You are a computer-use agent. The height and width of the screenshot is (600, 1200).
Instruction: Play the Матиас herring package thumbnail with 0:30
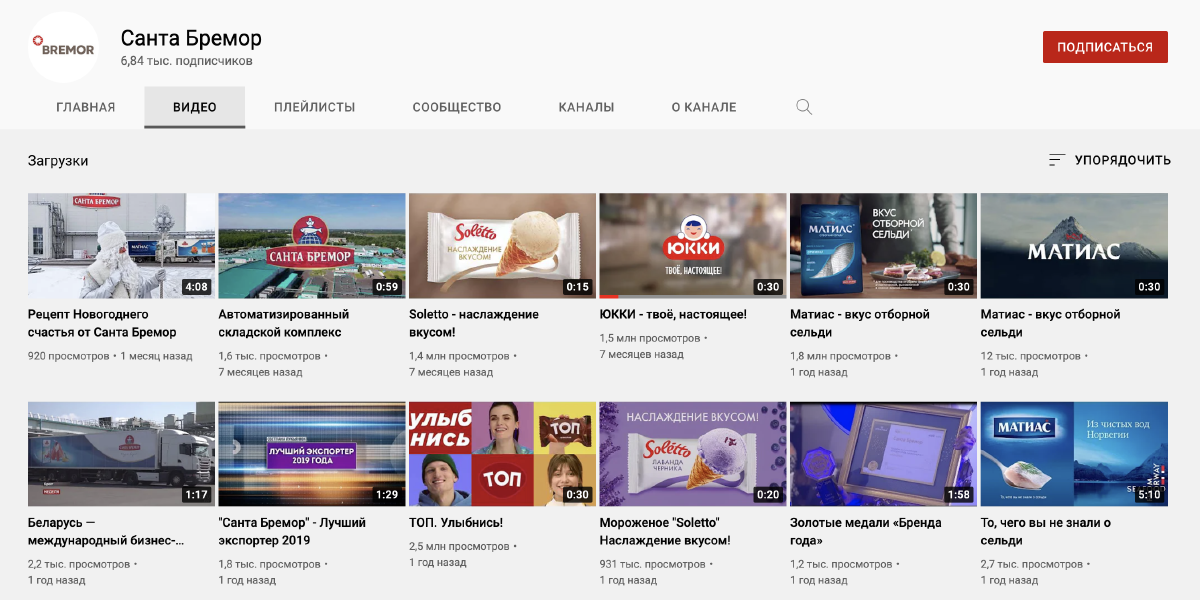pyautogui.click(x=883, y=246)
